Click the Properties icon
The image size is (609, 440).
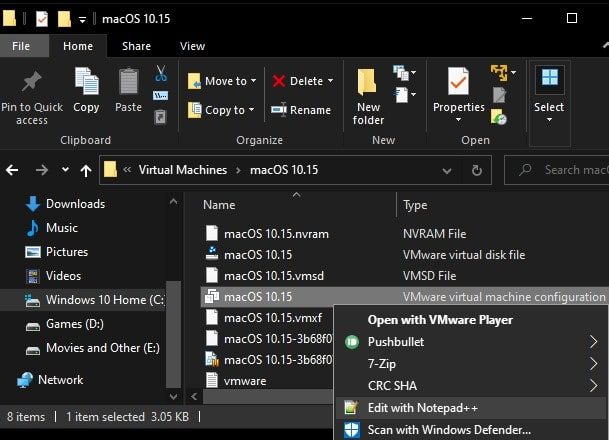(x=458, y=81)
